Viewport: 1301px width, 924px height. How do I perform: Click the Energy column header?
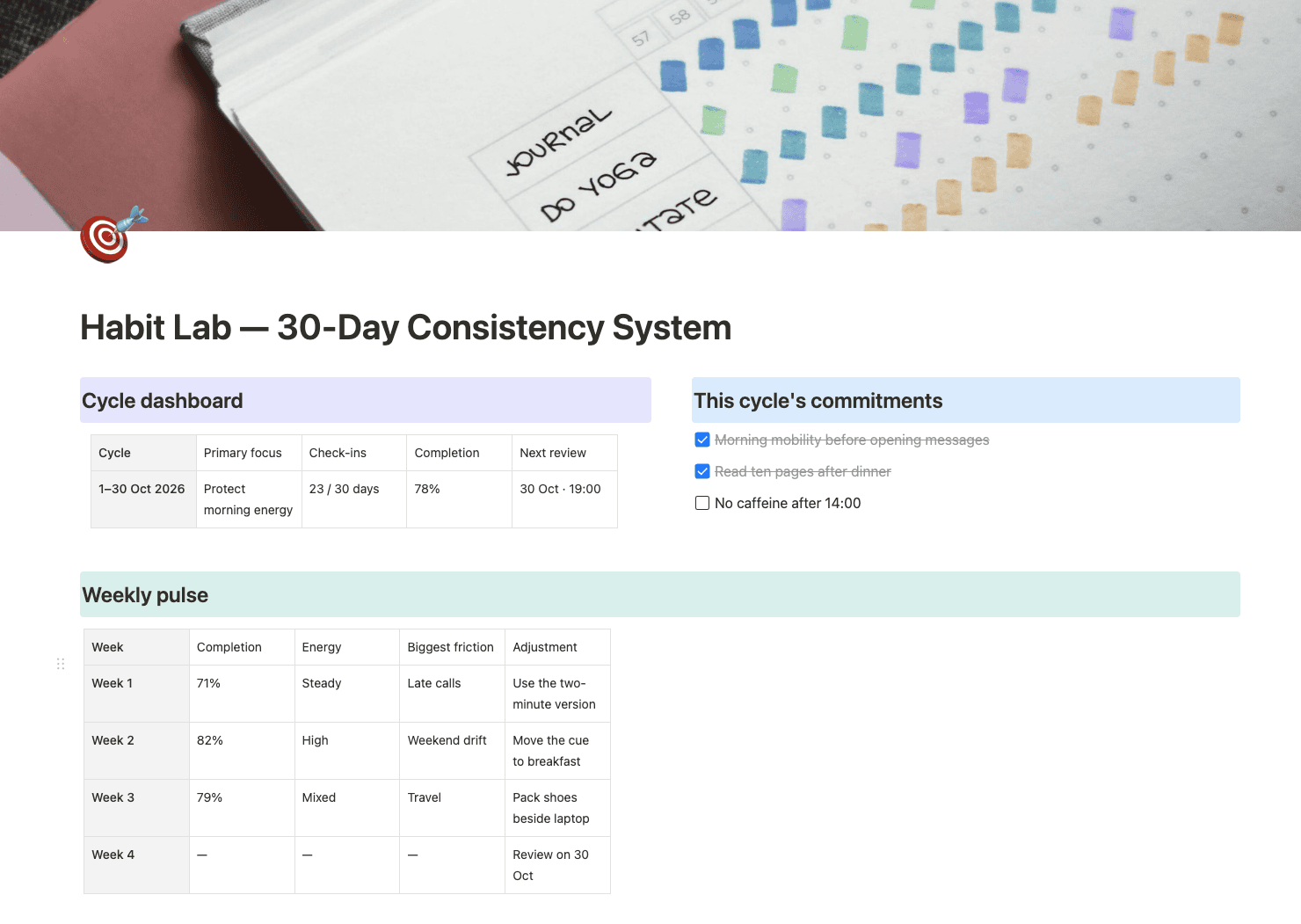[347, 647]
